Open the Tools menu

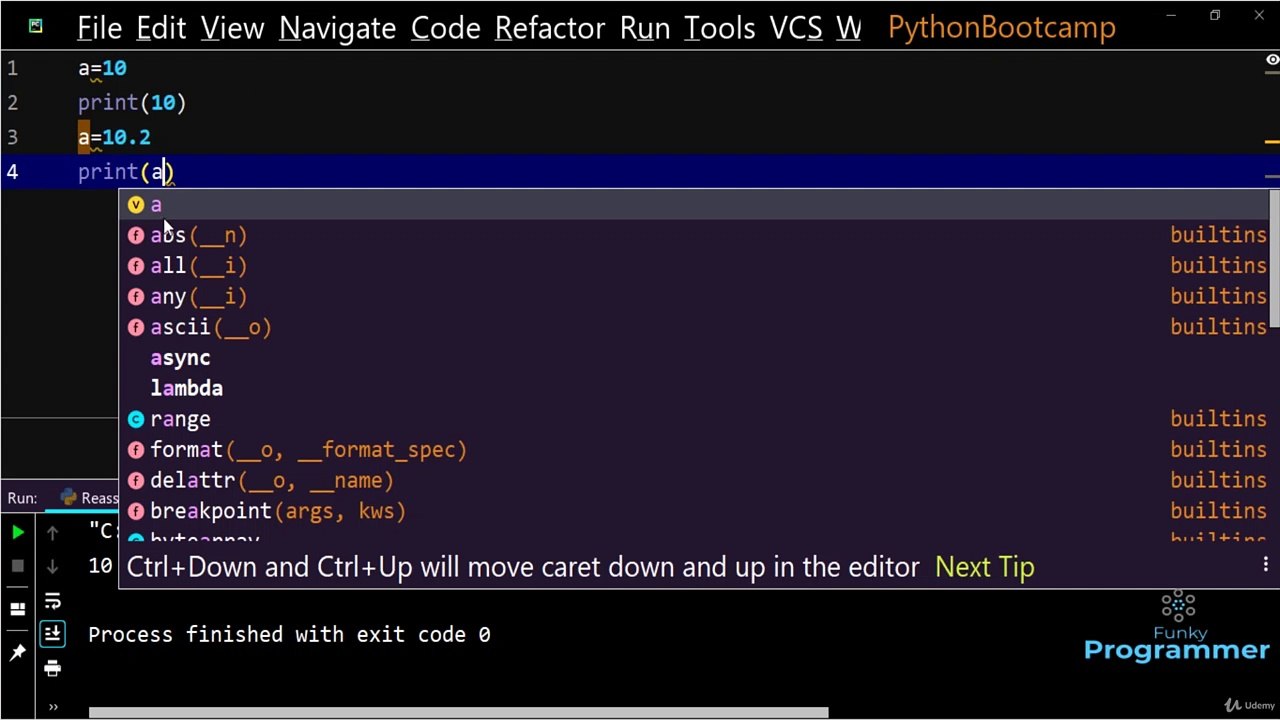tap(719, 28)
